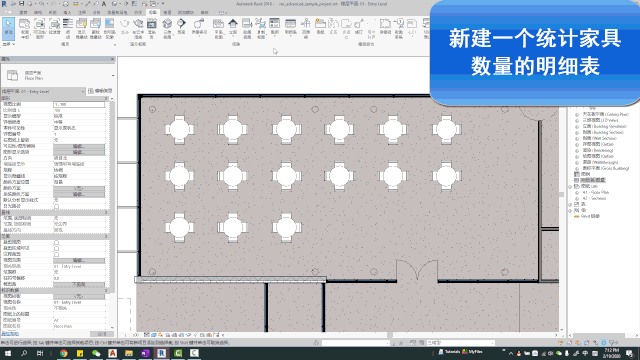The image size is (640, 360).
Task: Expand the Sheets (all) node
Action: click(571, 186)
